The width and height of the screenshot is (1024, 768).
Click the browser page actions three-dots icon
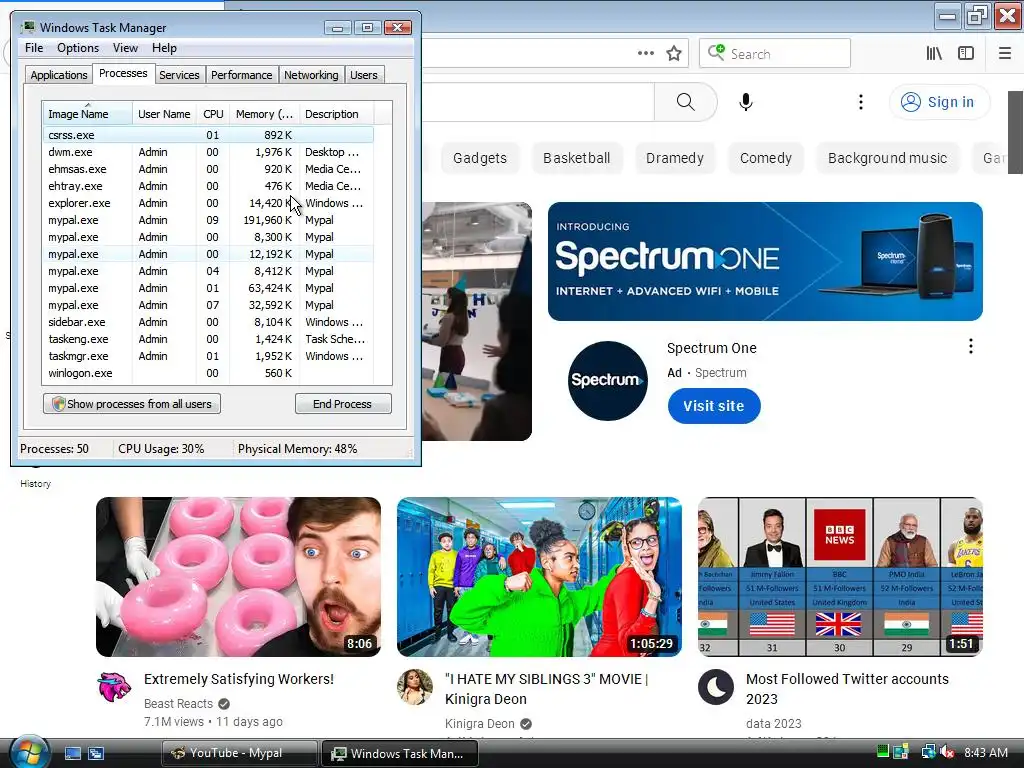pyautogui.click(x=646, y=54)
